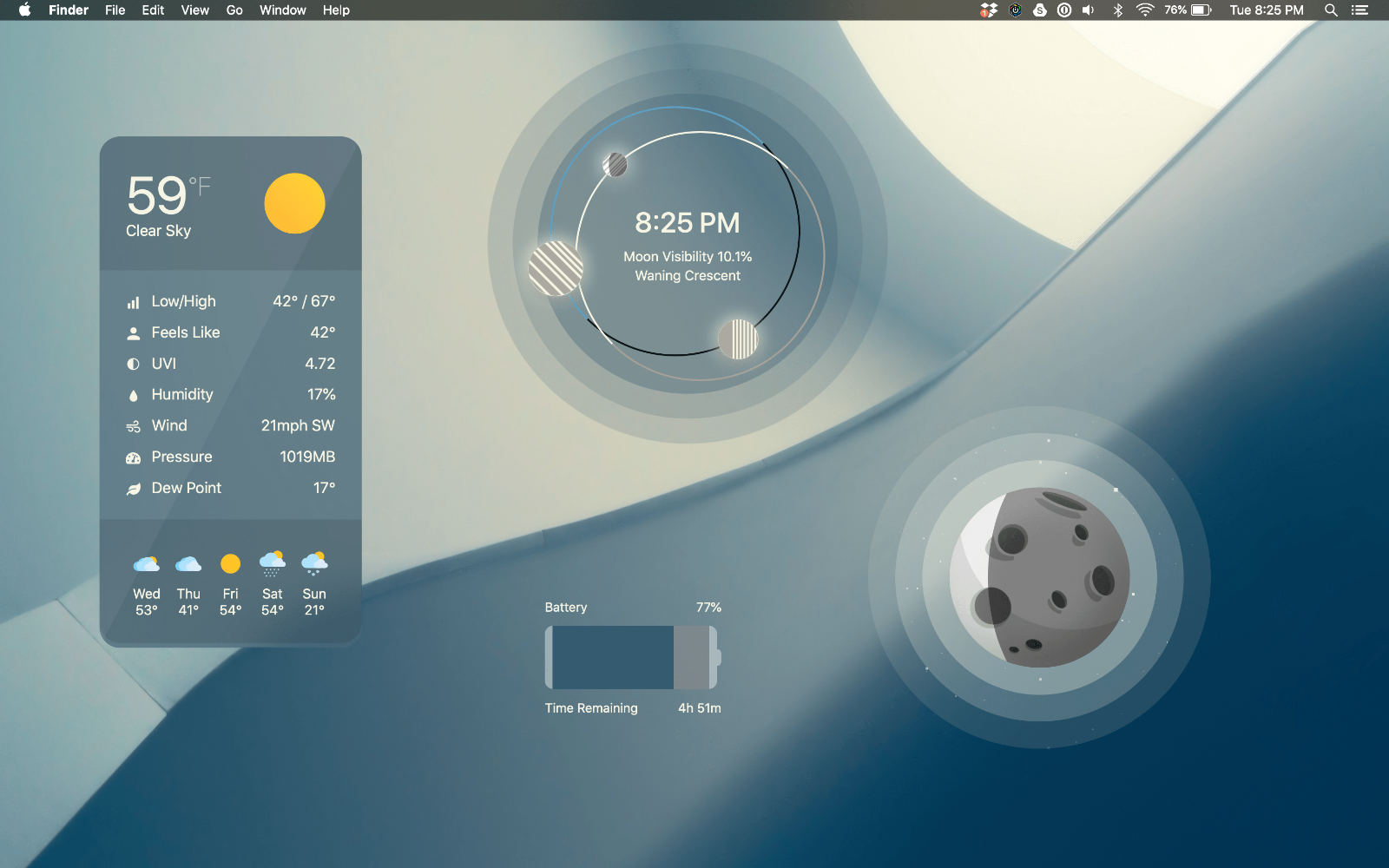1389x868 pixels.
Task: Click the cloud S menu bar icon
Action: coord(1039,10)
